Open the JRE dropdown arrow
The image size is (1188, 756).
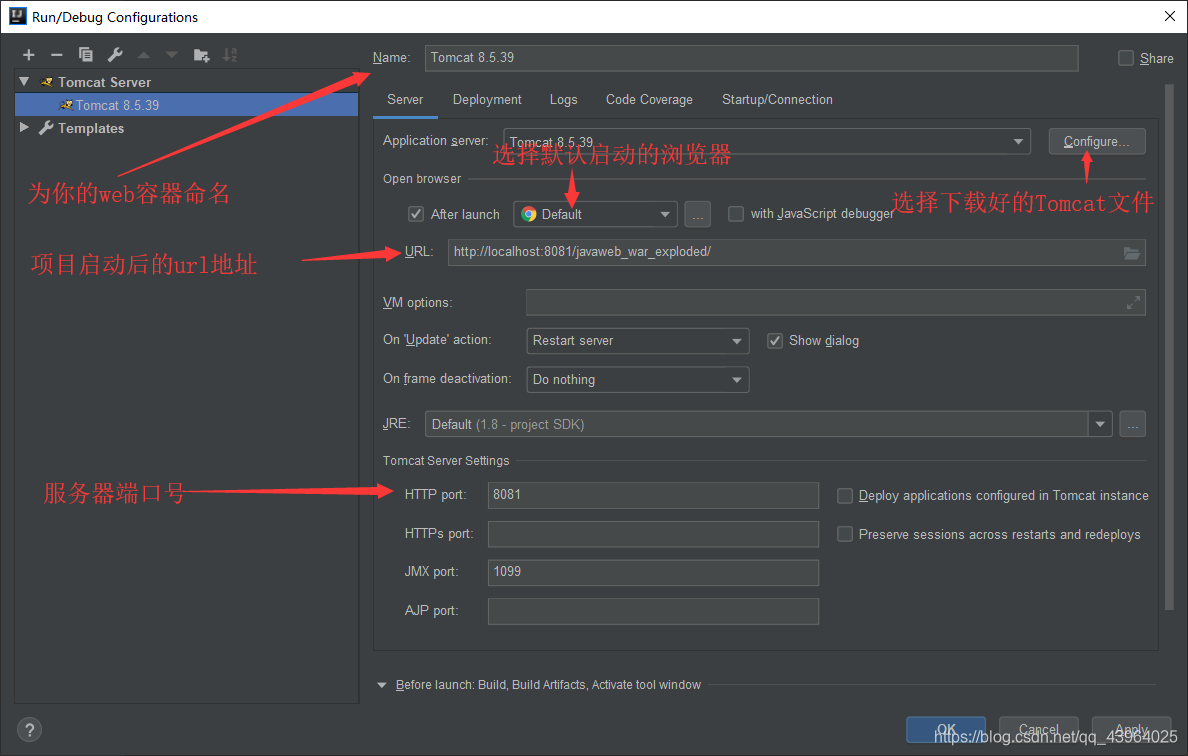pos(1100,424)
